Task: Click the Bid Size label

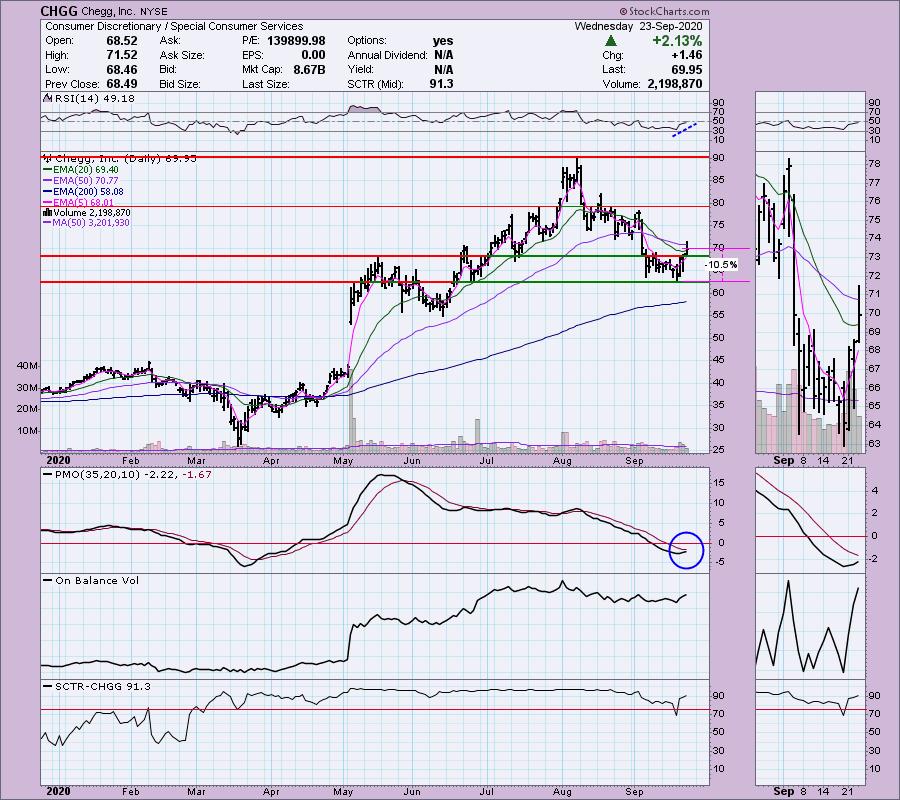Action: click(x=180, y=84)
